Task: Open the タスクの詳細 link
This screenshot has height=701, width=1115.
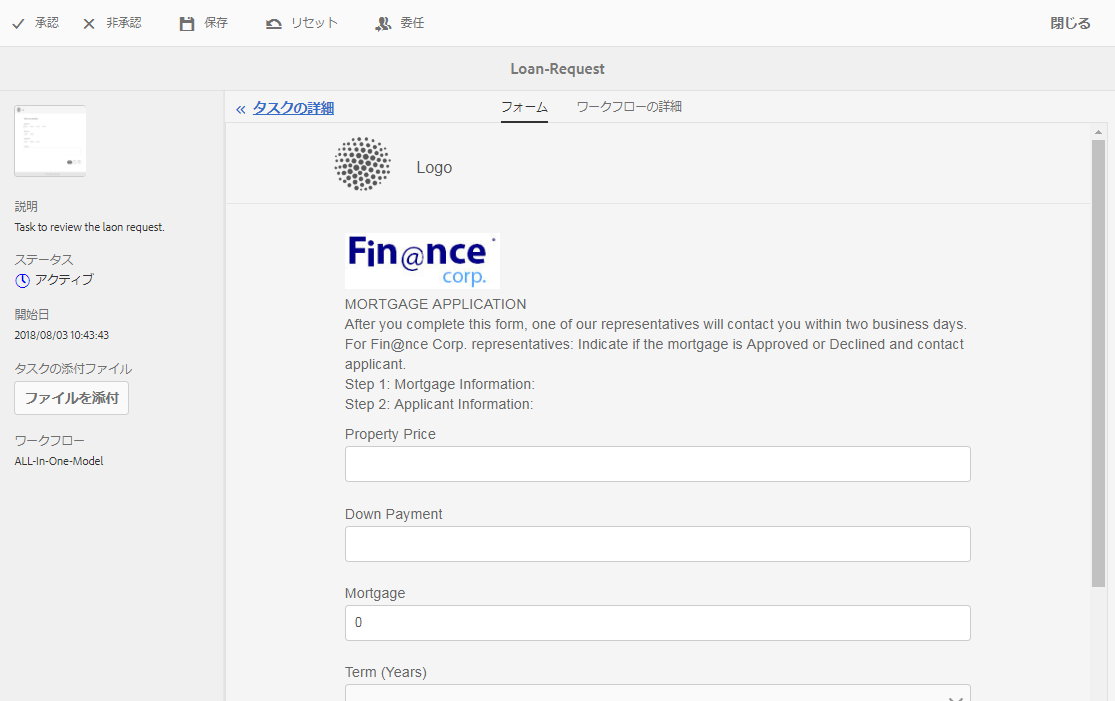Action: (293, 108)
